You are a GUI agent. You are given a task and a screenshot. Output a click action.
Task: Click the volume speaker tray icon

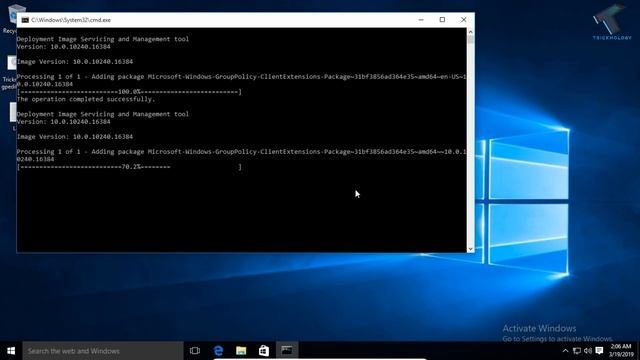point(588,351)
